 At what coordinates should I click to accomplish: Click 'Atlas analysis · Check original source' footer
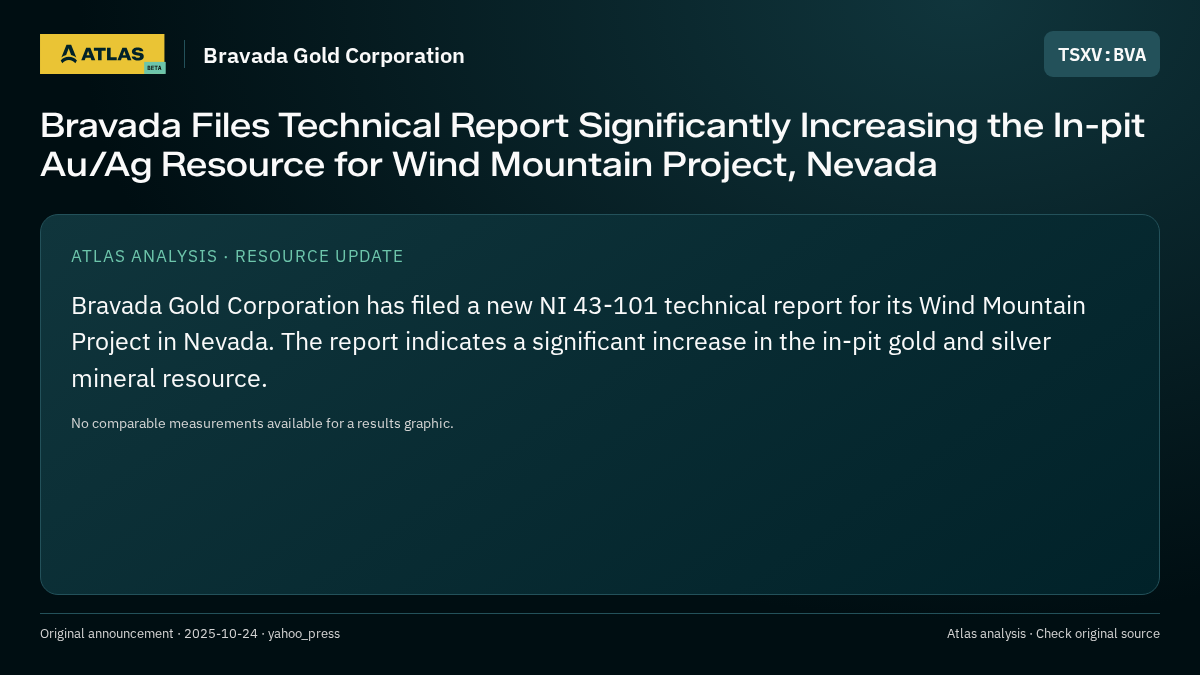coord(1053,634)
